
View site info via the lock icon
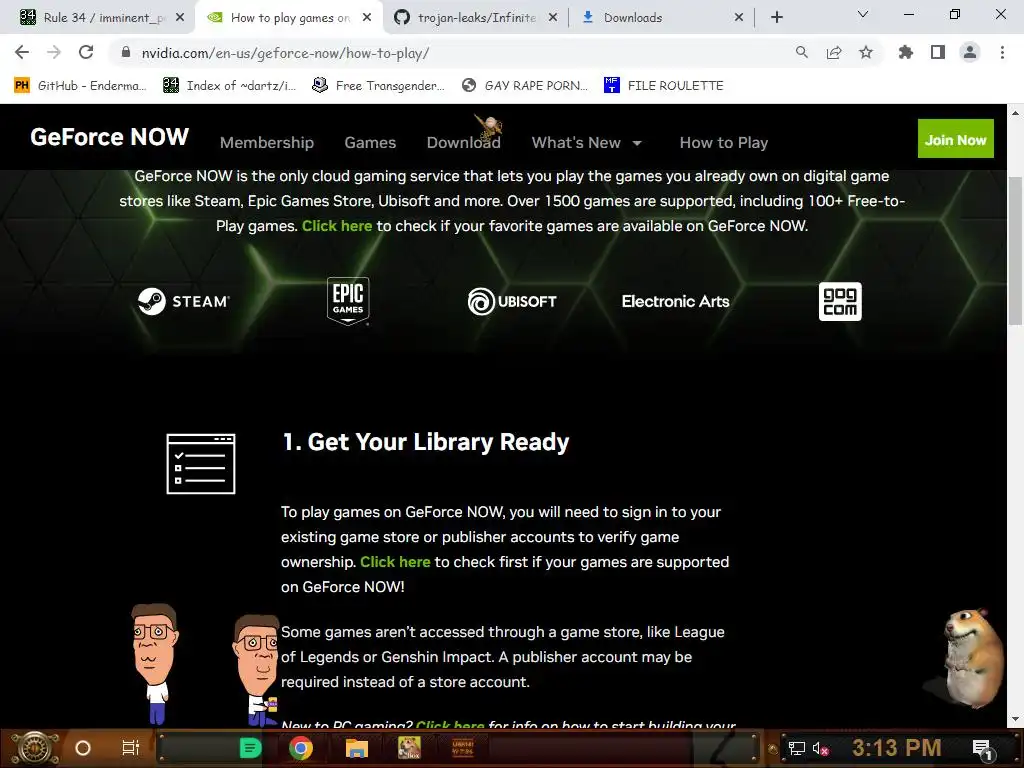click(x=127, y=53)
